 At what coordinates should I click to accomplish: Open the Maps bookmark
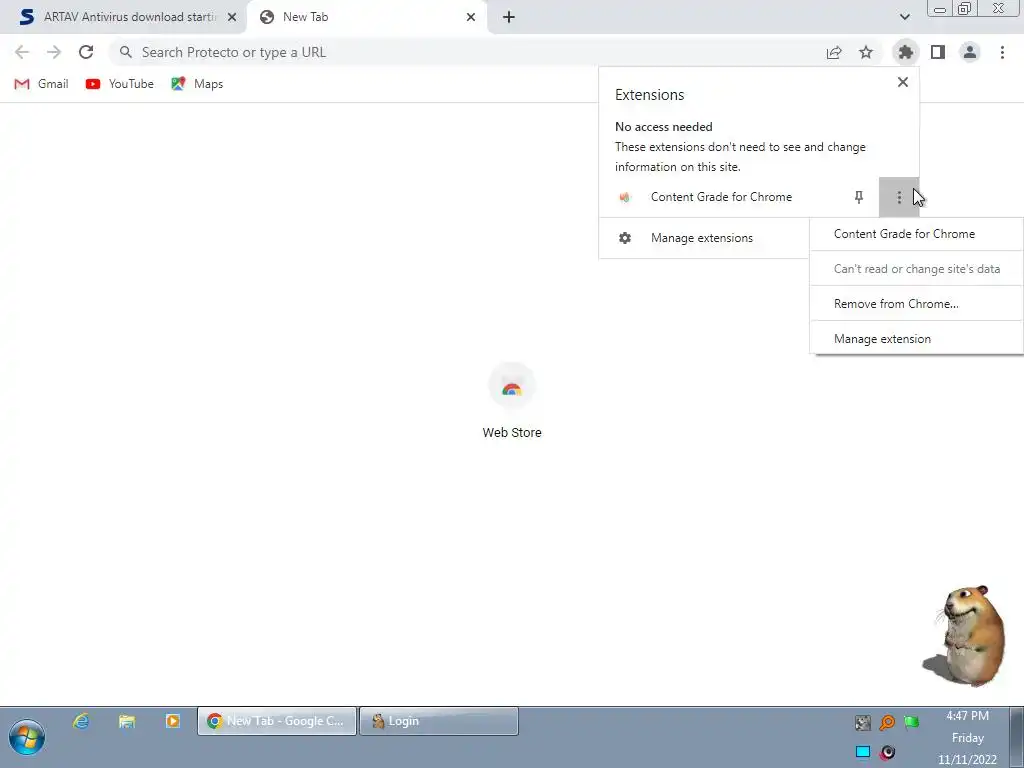coord(197,84)
